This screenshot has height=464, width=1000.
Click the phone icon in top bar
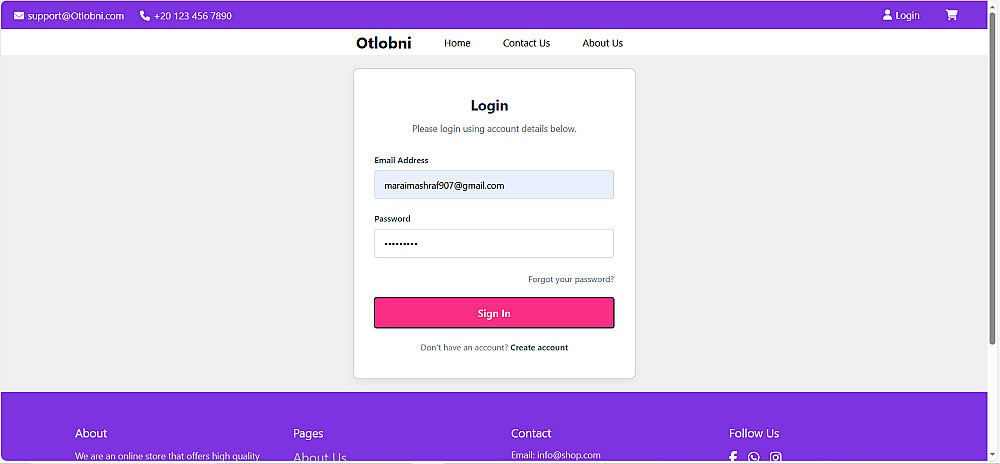click(x=145, y=16)
